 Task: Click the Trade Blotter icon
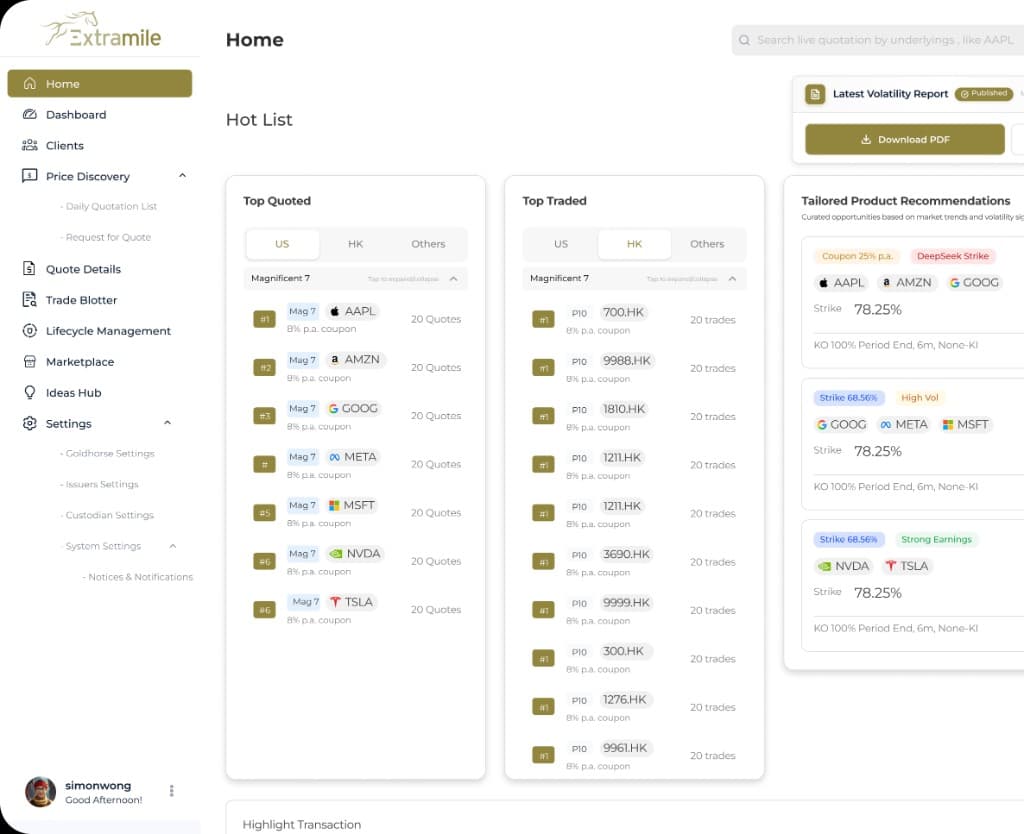click(x=29, y=300)
